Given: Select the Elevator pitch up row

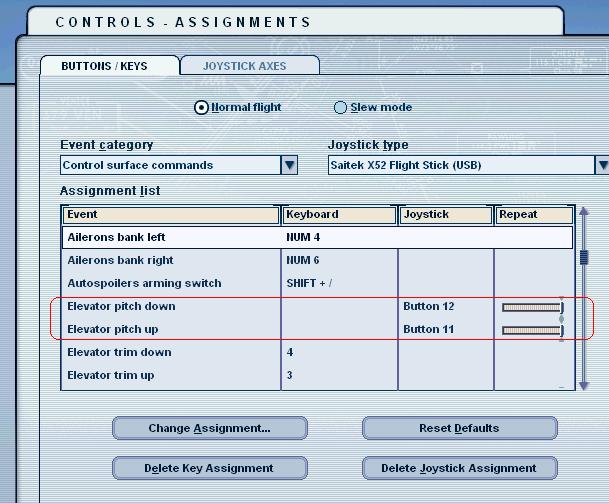Looking at the screenshot, I should (317, 329).
